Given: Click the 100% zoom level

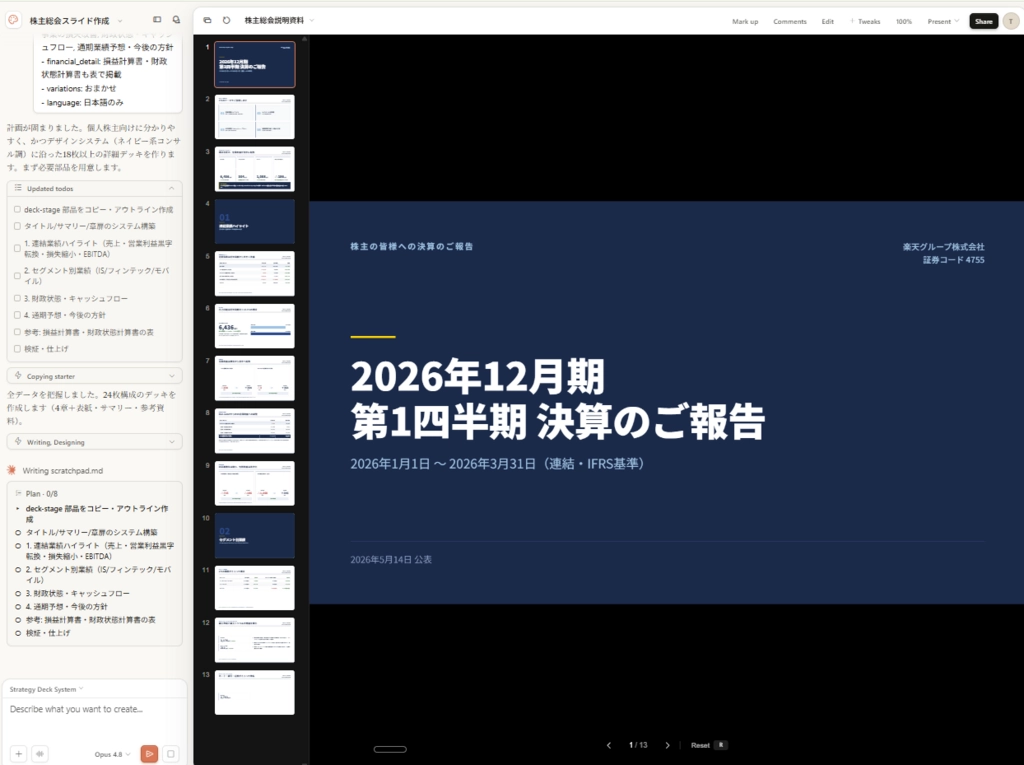Looking at the screenshot, I should point(904,22).
